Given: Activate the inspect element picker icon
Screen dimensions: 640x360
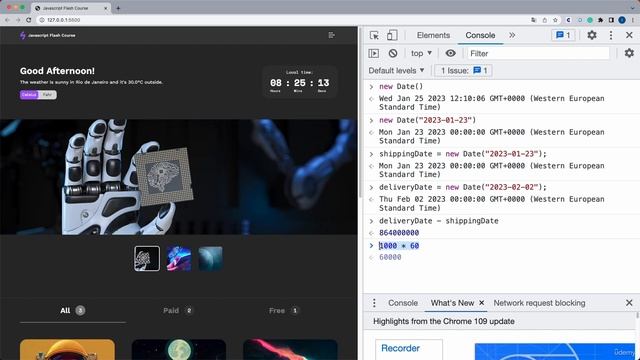Looking at the screenshot, I should click(374, 36).
